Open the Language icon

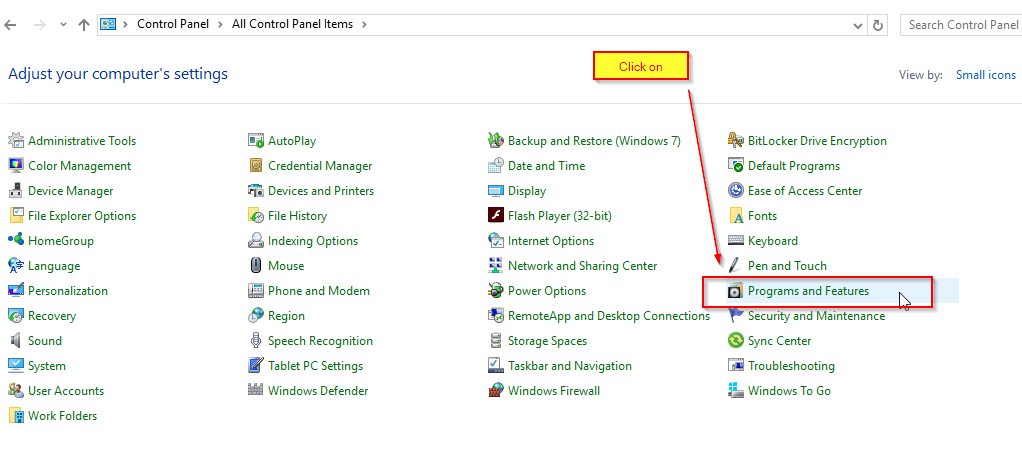(x=16, y=266)
